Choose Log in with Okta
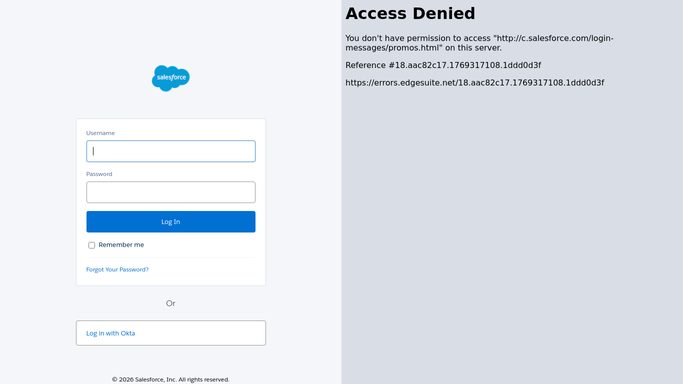This screenshot has height=384, width=683. click(171, 333)
